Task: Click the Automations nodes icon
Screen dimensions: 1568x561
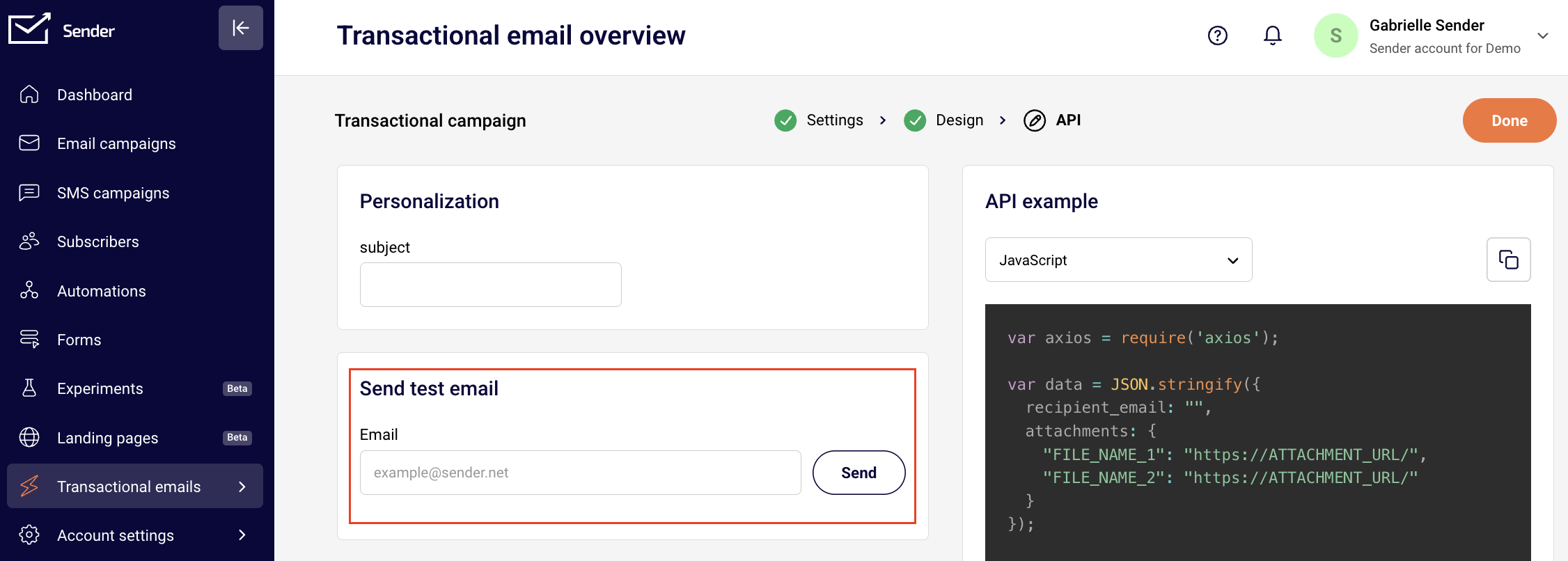Action: (29, 290)
